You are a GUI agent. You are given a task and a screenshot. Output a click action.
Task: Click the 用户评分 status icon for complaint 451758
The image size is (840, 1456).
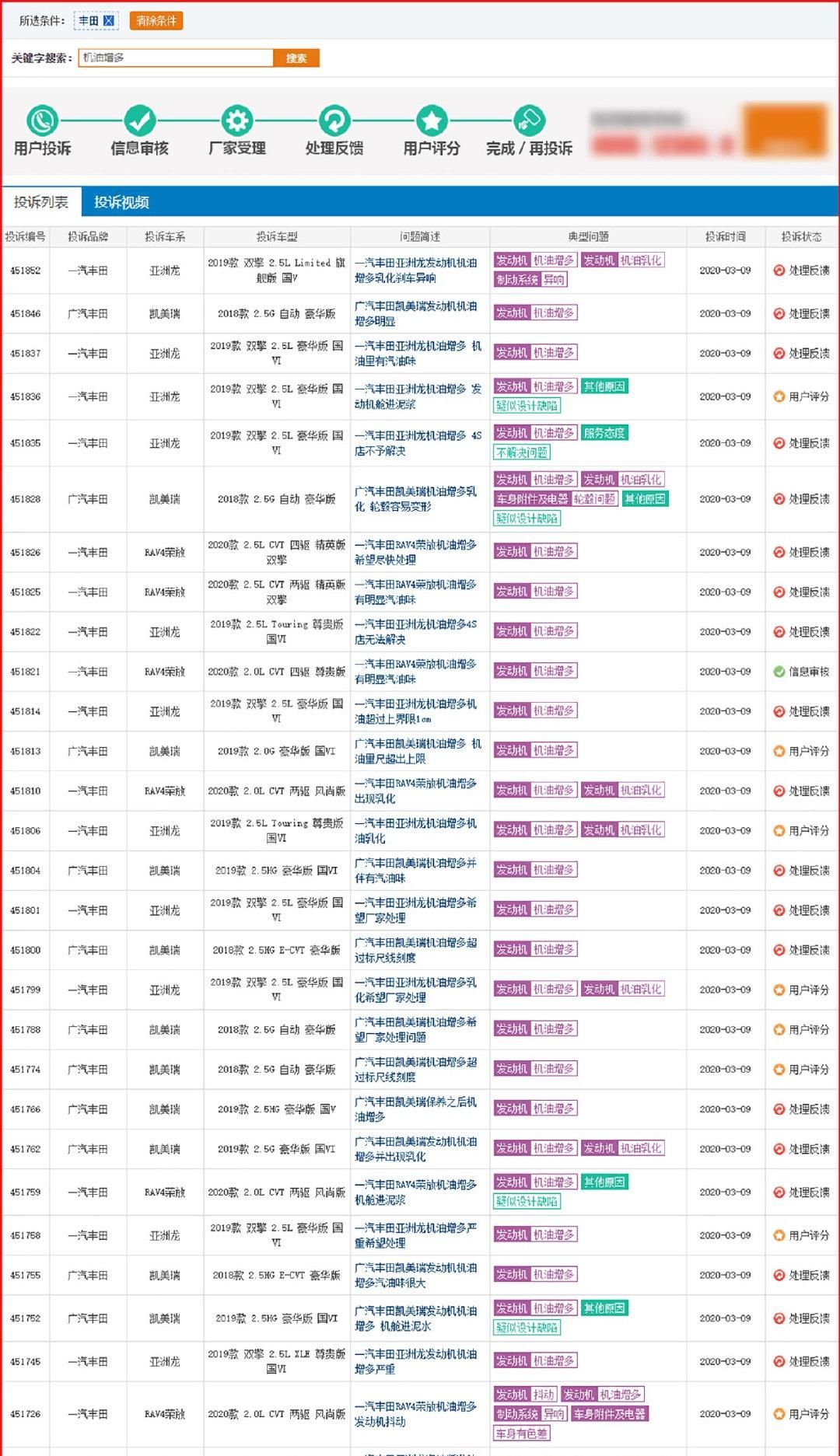pyautogui.click(x=779, y=1235)
